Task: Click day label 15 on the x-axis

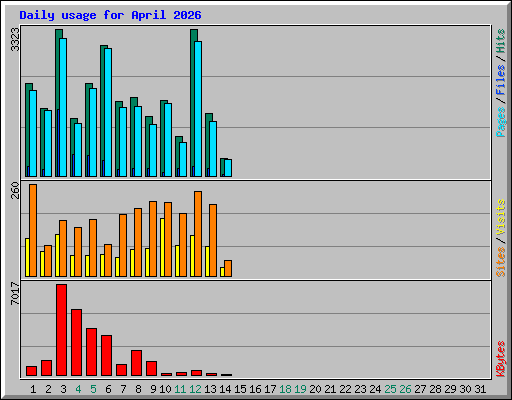Action: click(240, 389)
